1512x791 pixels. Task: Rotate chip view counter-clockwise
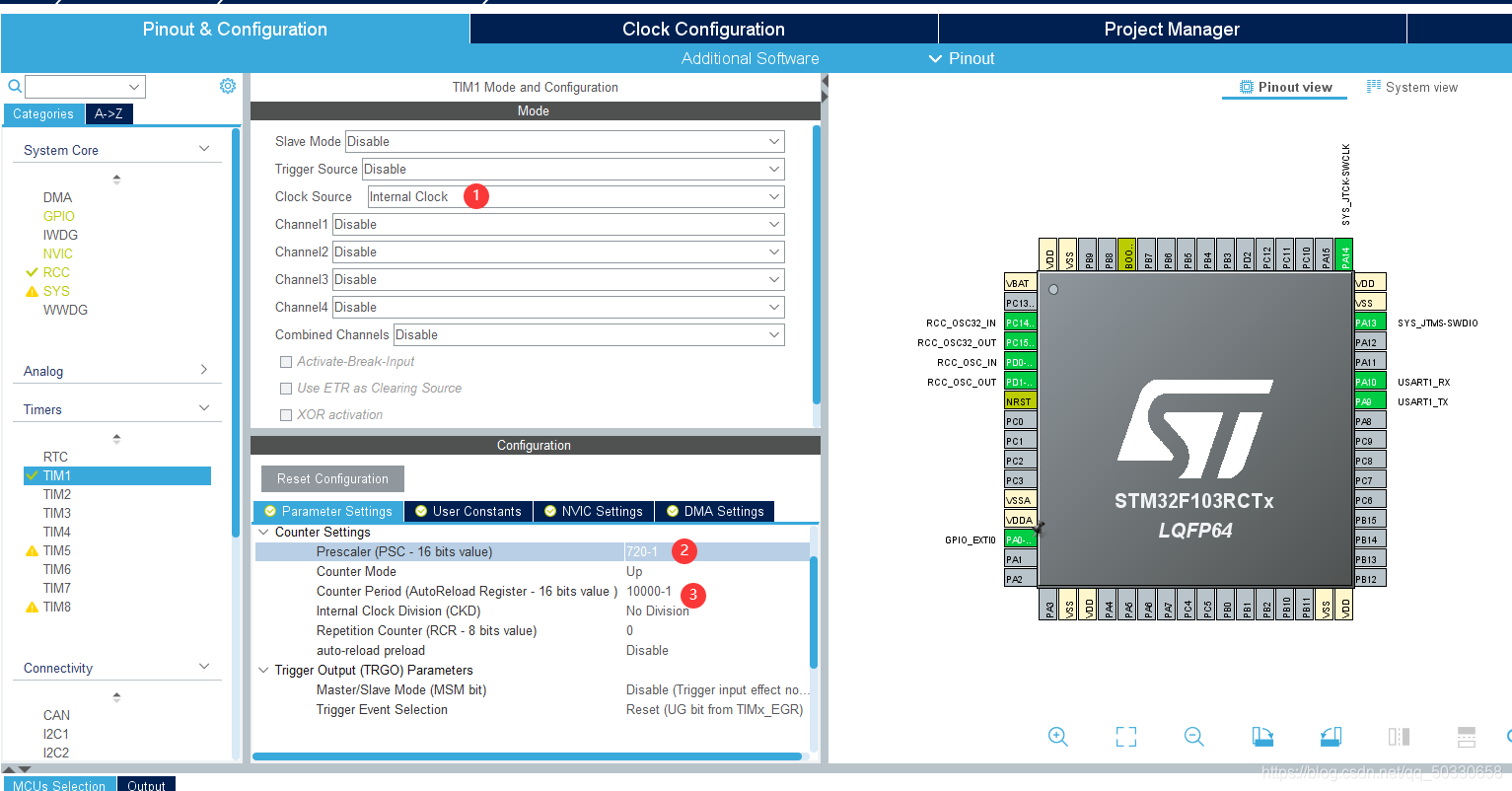click(x=1331, y=736)
